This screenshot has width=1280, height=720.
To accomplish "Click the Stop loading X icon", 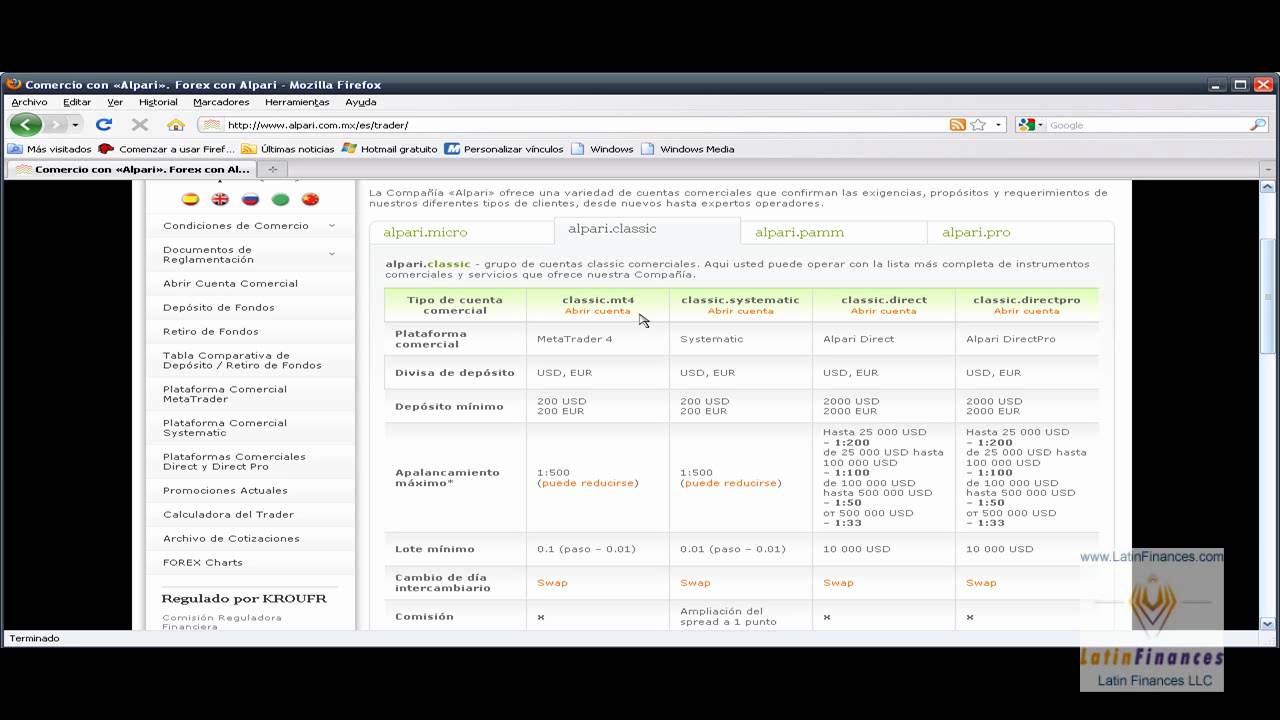I will click(140, 125).
